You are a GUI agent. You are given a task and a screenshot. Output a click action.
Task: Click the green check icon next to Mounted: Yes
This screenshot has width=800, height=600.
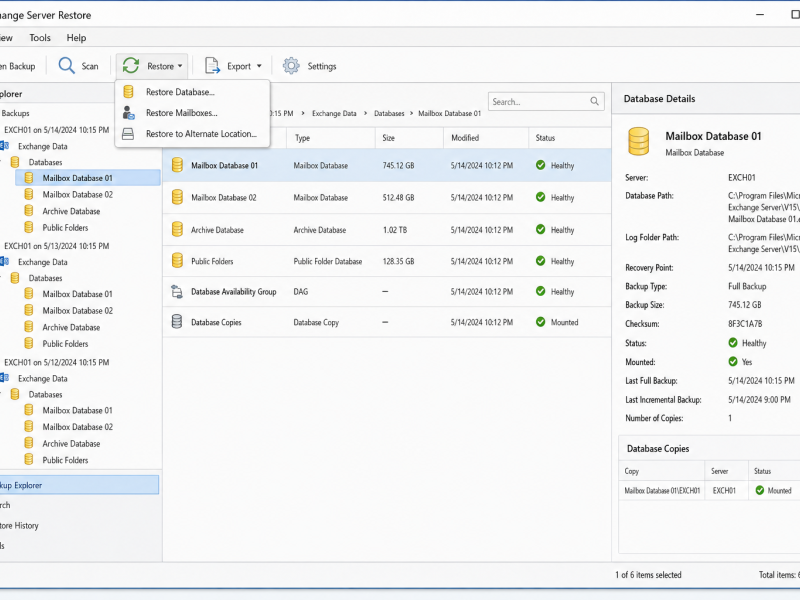733,361
